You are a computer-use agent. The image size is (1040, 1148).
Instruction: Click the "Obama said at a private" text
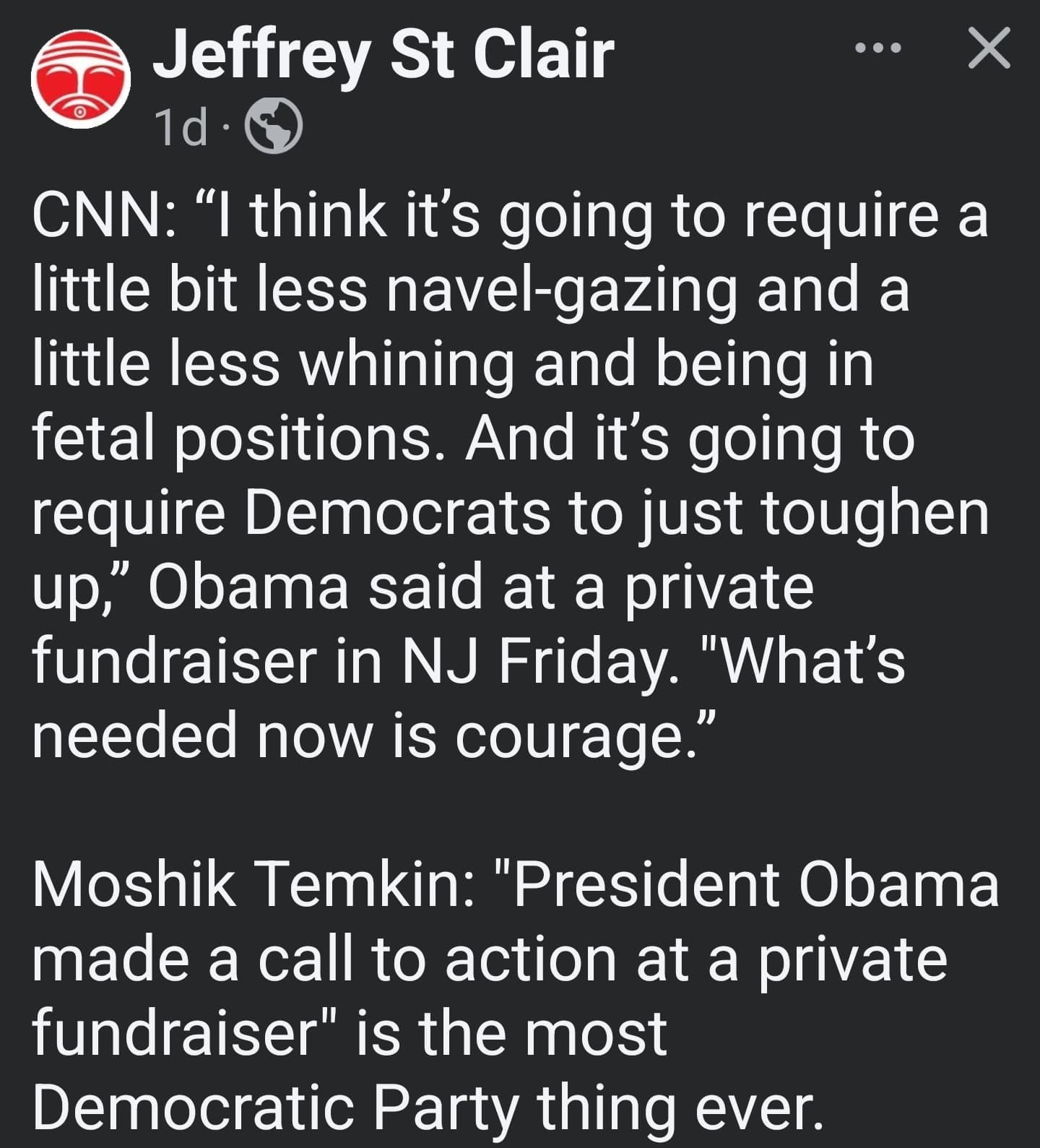481,589
